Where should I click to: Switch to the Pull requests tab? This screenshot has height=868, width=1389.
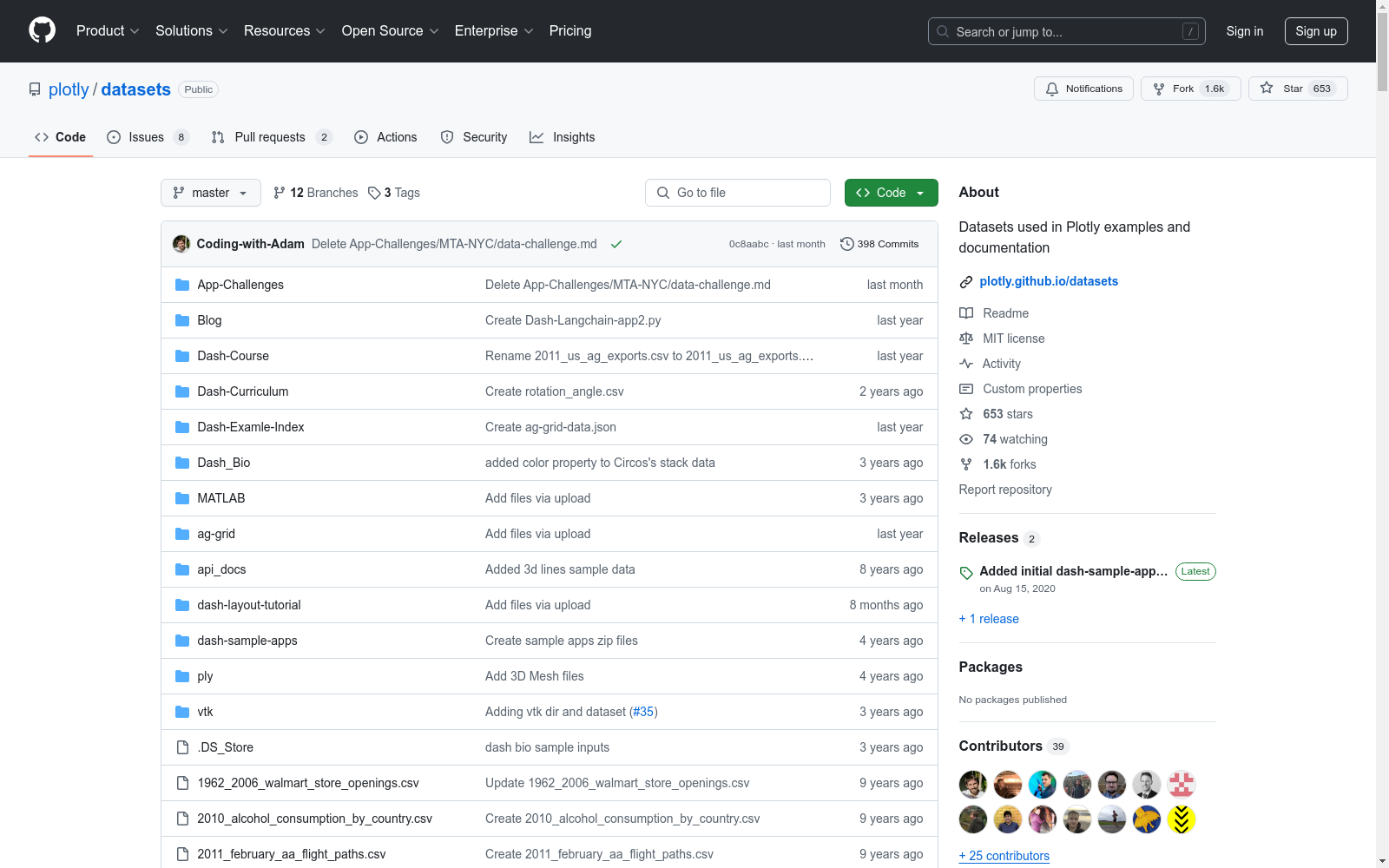(x=272, y=137)
